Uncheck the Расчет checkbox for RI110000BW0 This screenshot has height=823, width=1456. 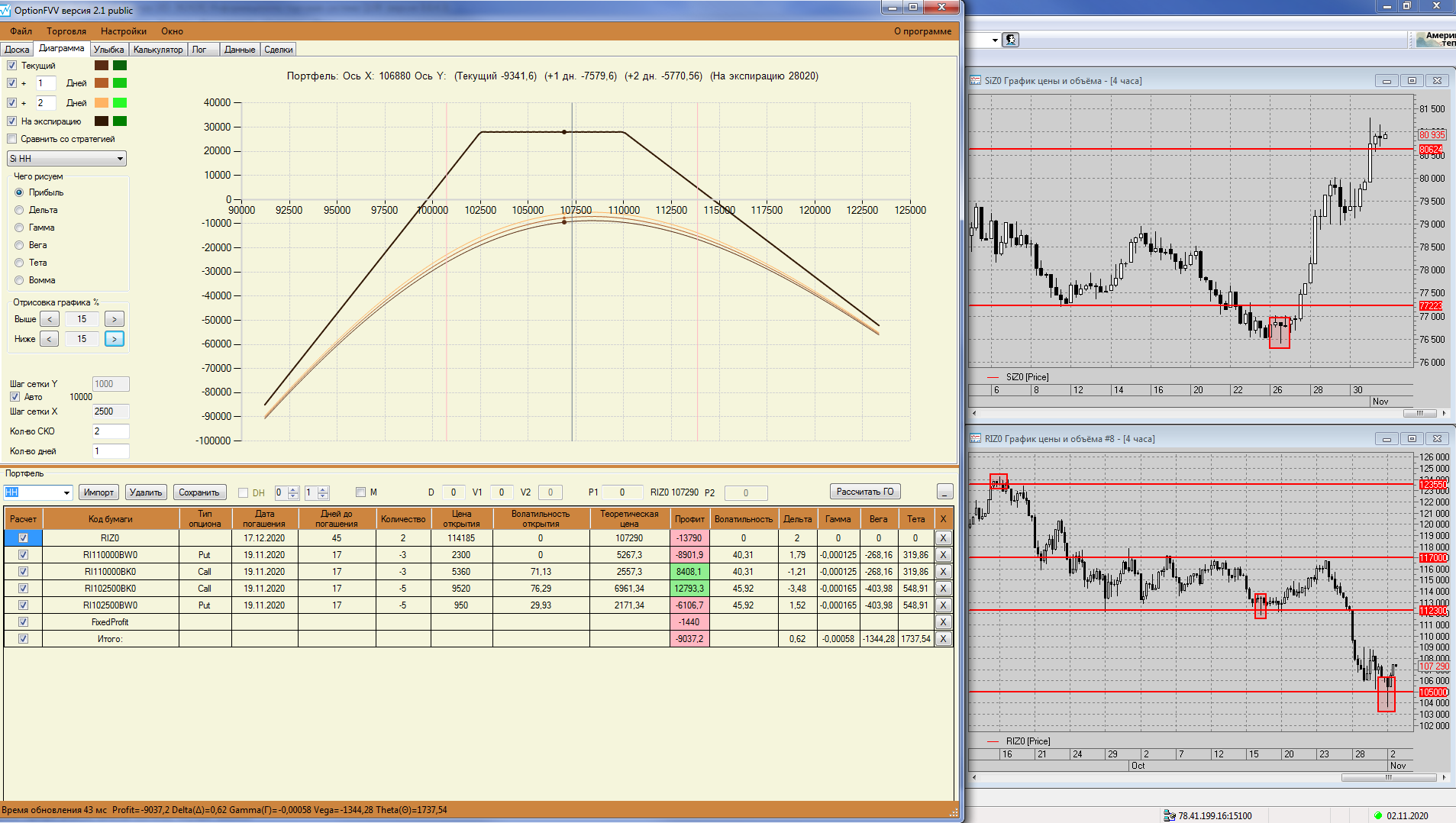pyautogui.click(x=23, y=555)
